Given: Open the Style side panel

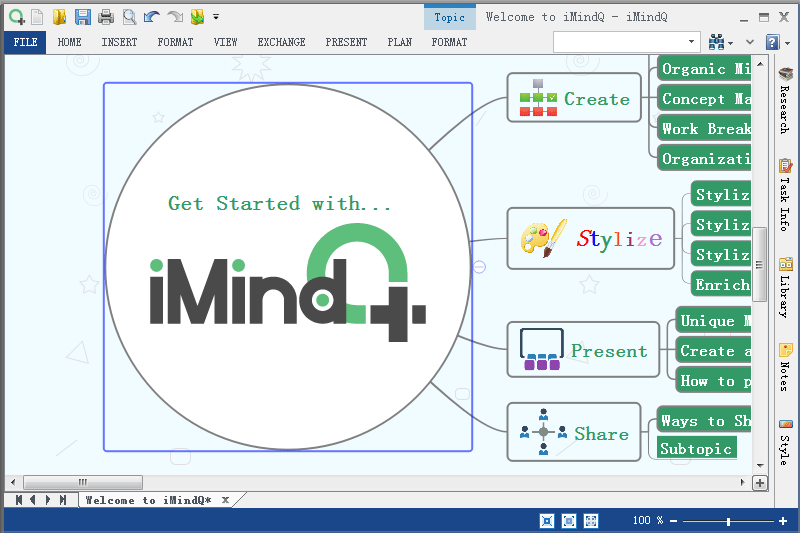Looking at the screenshot, I should pos(786,442).
